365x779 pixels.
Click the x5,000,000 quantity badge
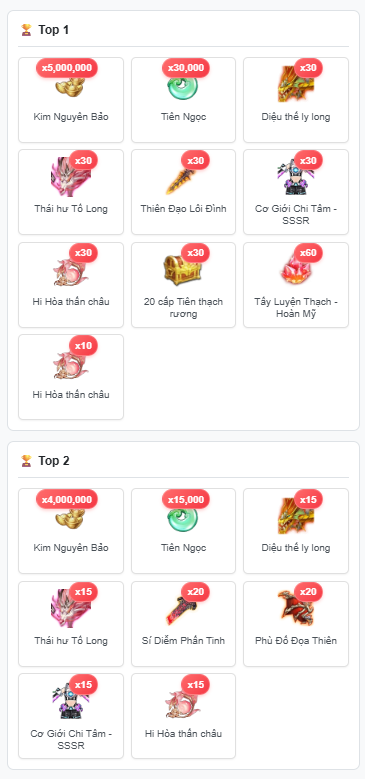pos(67,68)
